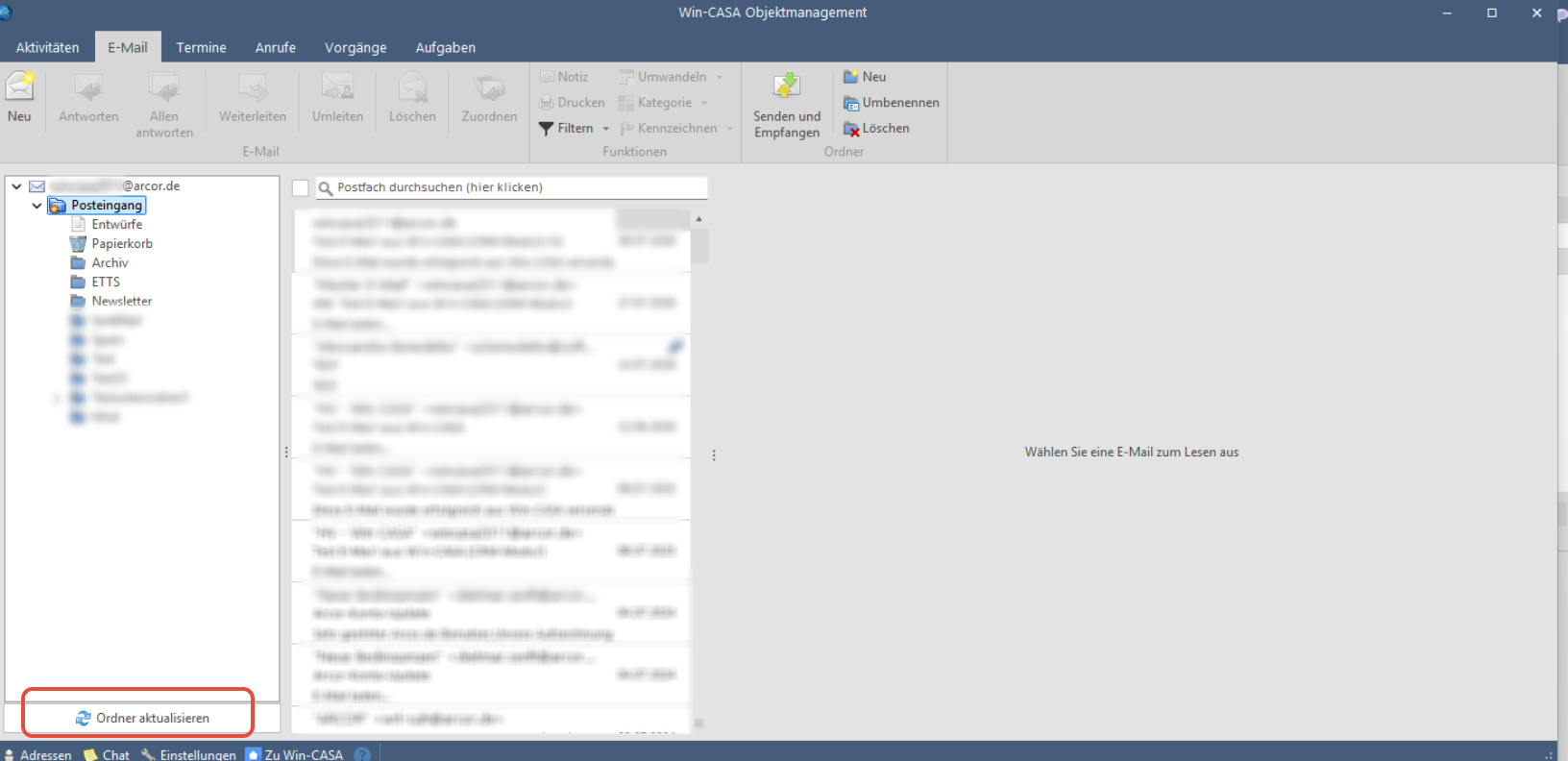Viewport: 1568px width, 761px height.
Task: Click the Postfach durchsuchen search field
Action: pyautogui.click(x=512, y=188)
